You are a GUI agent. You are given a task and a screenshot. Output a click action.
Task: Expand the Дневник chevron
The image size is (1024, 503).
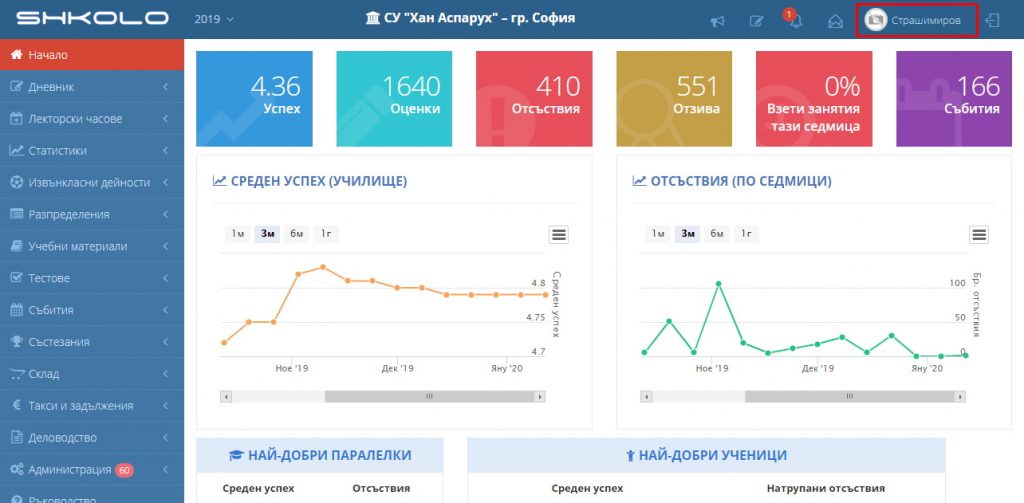coord(166,87)
